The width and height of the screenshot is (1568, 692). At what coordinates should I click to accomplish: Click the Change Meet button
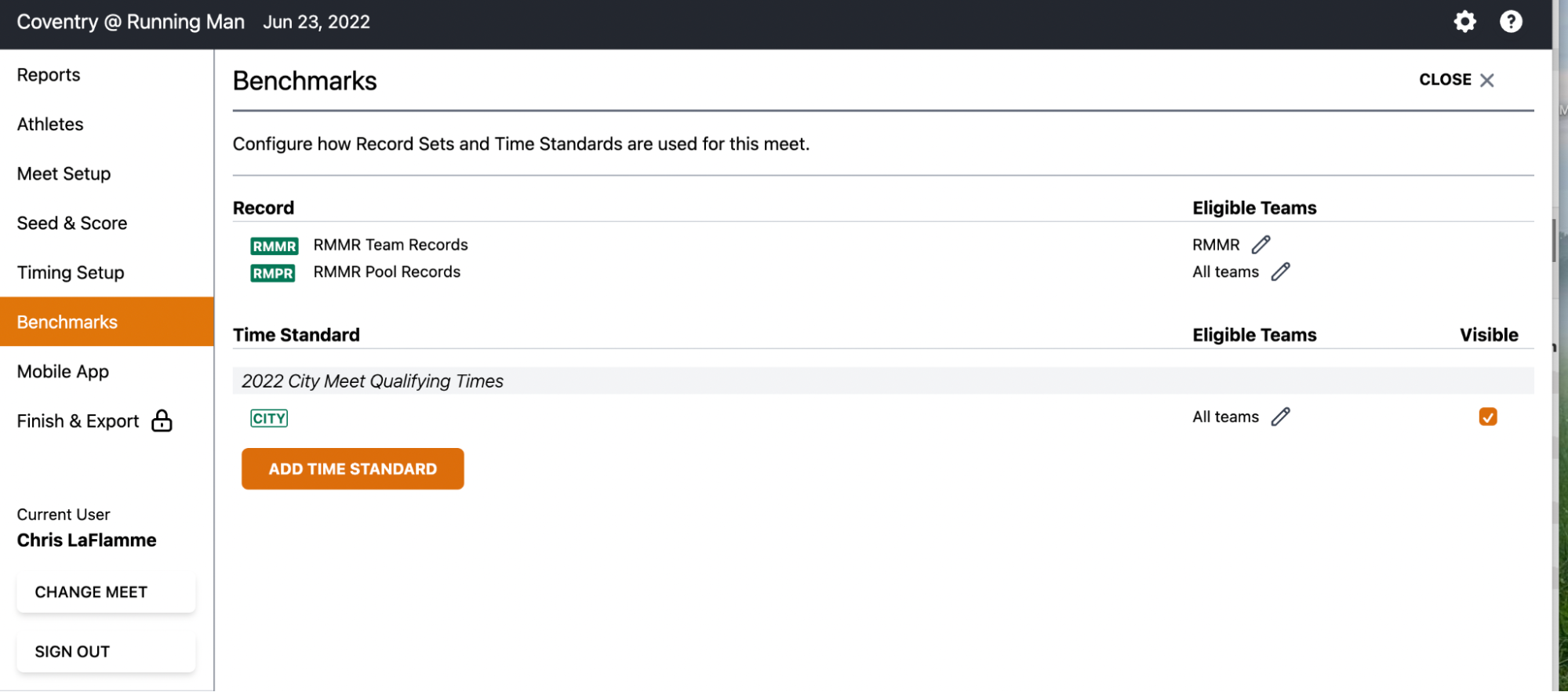pos(106,592)
